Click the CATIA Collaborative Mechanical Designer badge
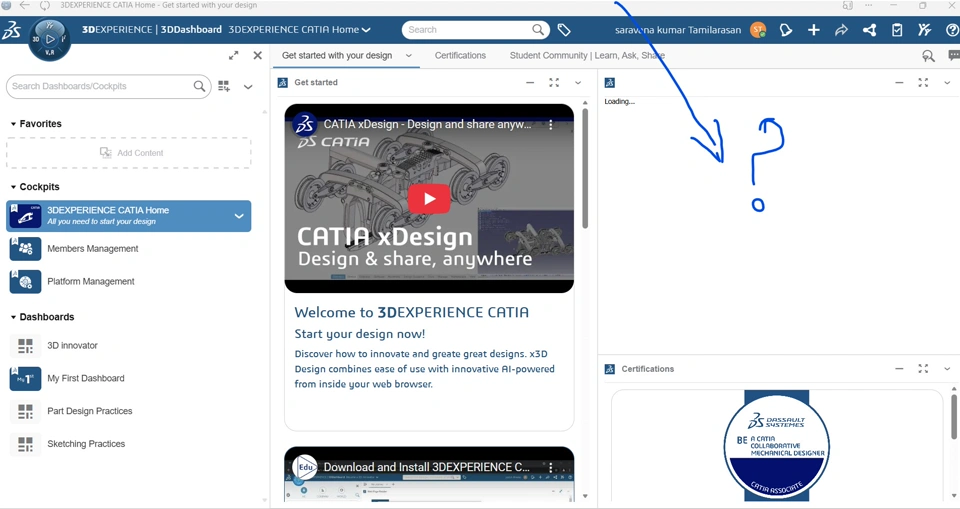 (776, 446)
